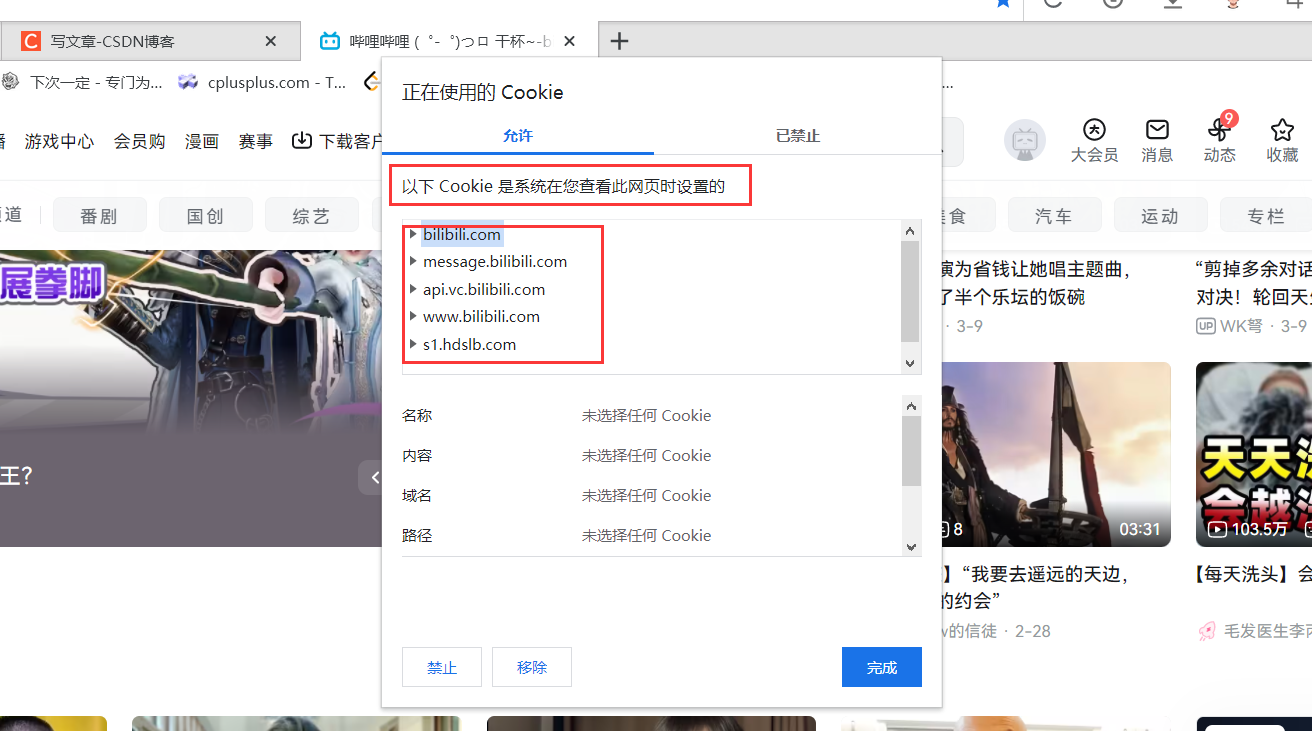Click the cookie list scrollbar up arrow
1312x731 pixels.
click(x=910, y=231)
